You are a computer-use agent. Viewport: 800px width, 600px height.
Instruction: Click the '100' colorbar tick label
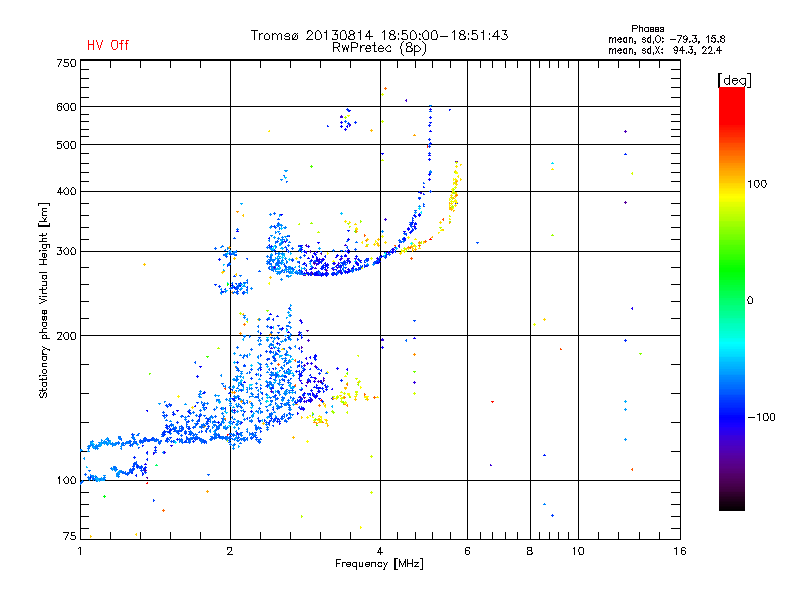tap(757, 184)
